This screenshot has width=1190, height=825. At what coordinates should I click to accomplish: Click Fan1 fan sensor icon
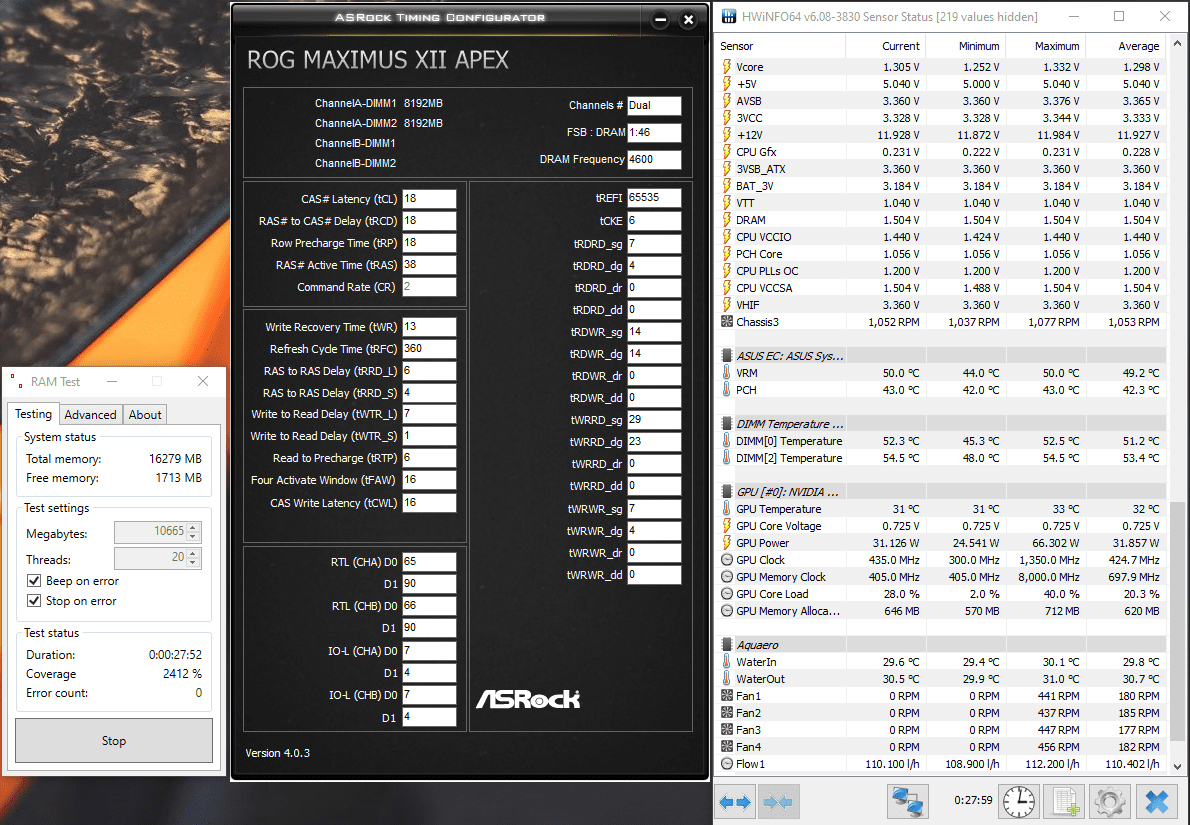[x=726, y=696]
